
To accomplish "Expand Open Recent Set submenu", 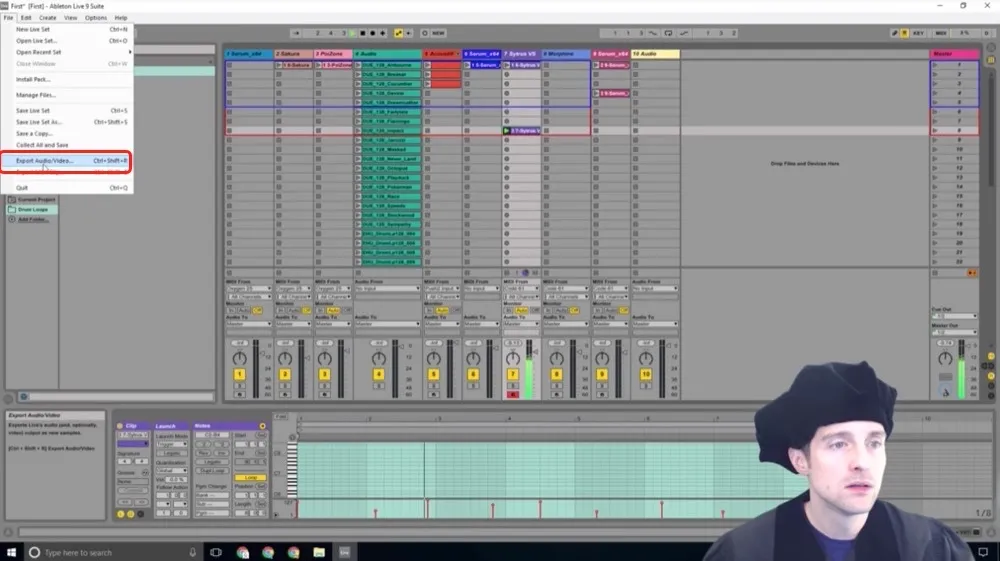I will pos(66,52).
